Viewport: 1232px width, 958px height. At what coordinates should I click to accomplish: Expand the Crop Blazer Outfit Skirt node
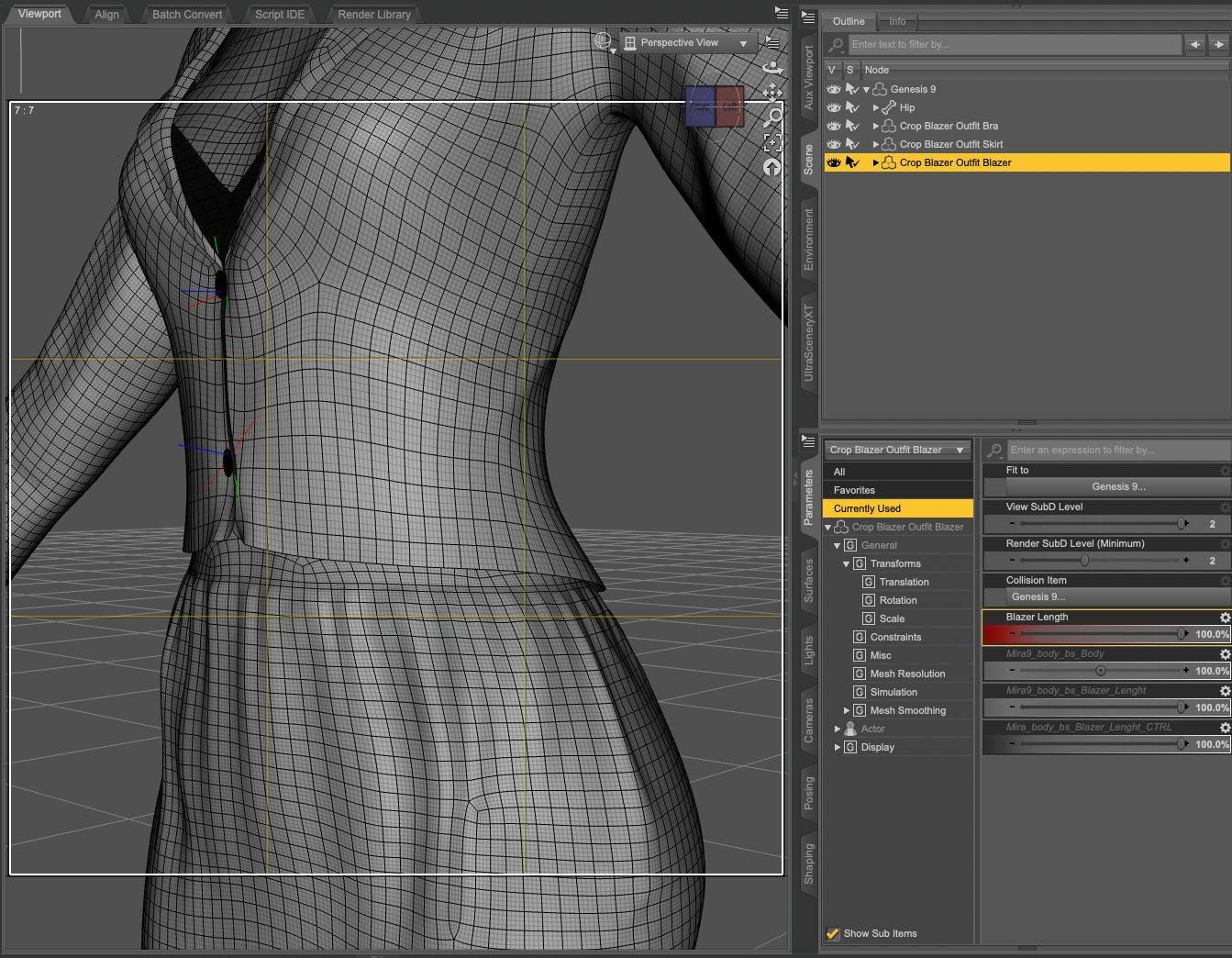[876, 145]
